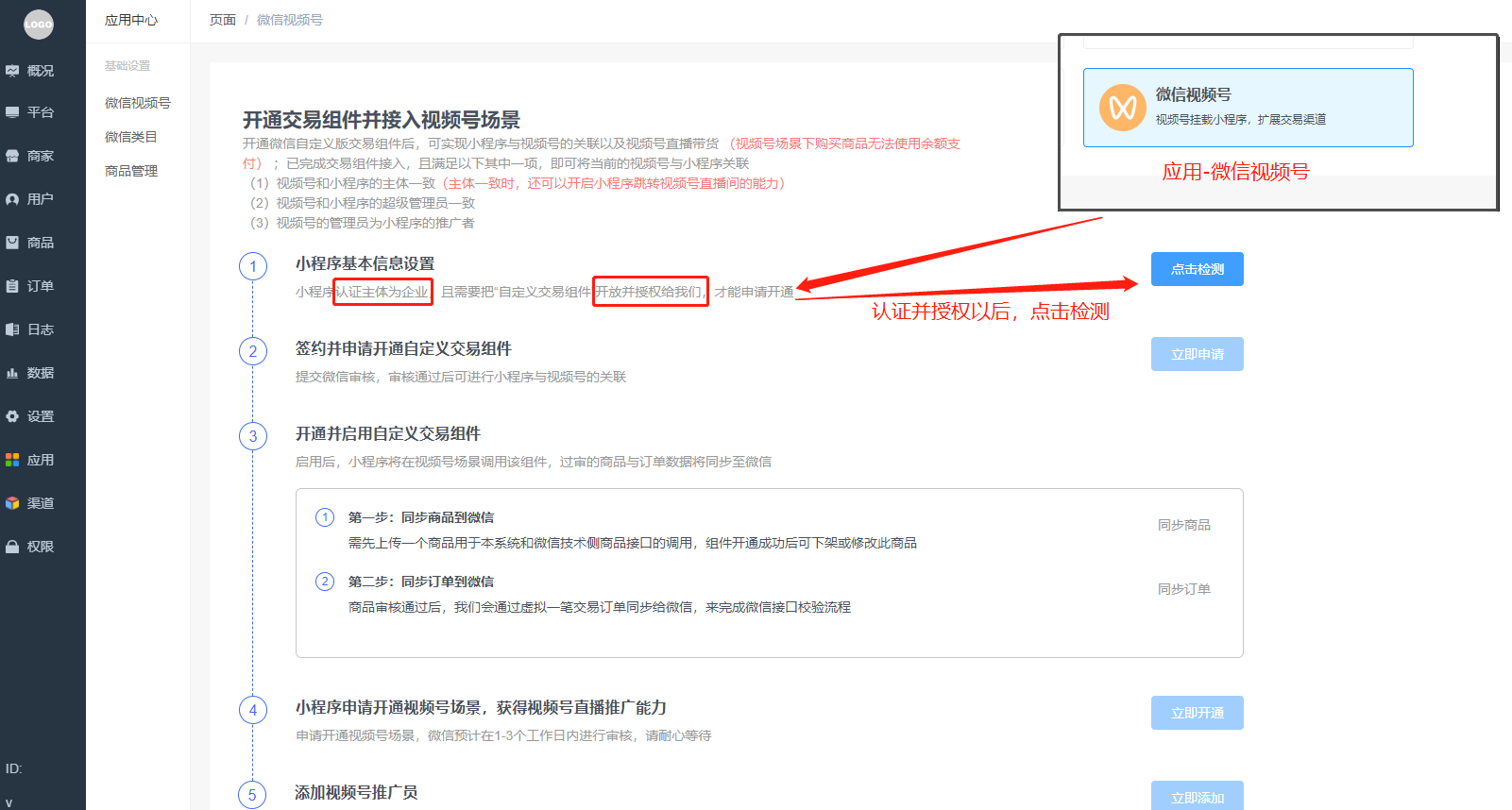Click the 立即开通 button
Viewport: 1512px width, 810px height.
pos(1198,713)
